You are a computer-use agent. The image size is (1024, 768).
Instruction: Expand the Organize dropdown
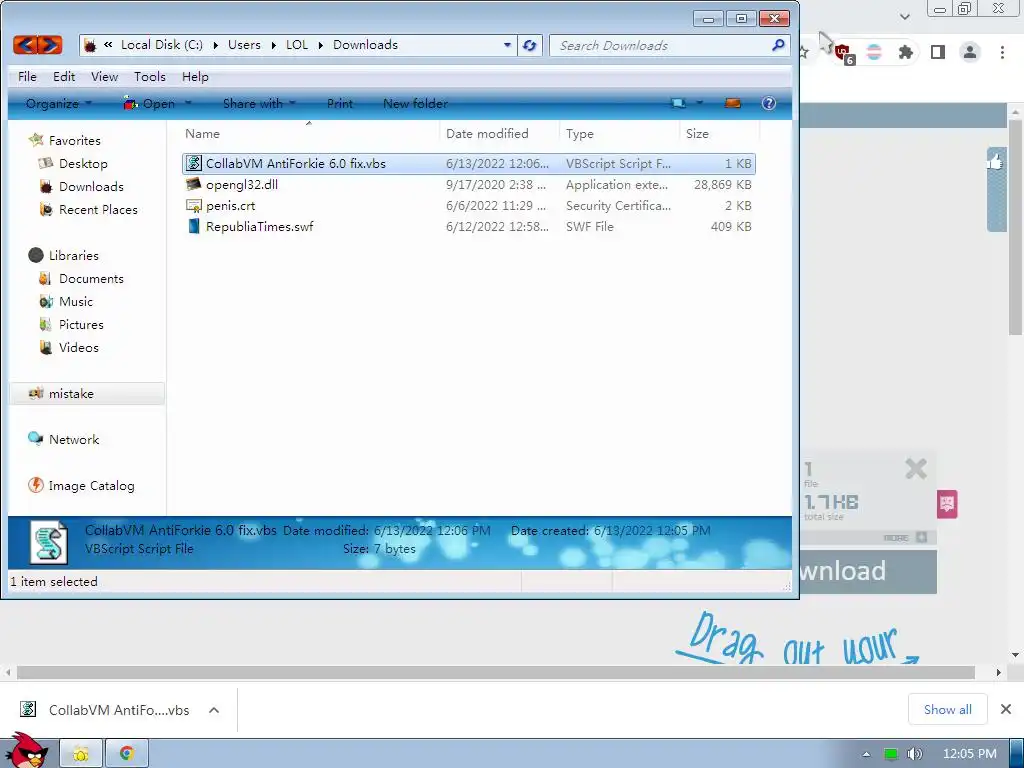tap(59, 103)
